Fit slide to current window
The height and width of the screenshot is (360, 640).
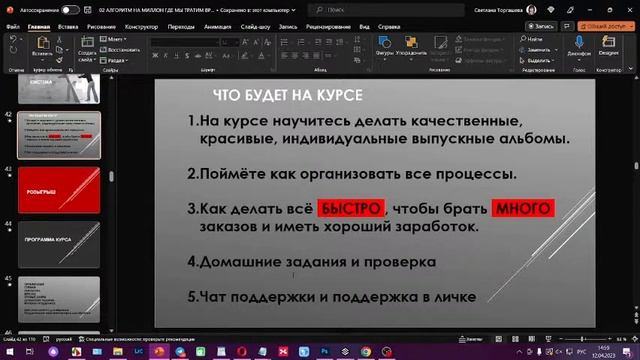tap(634, 339)
